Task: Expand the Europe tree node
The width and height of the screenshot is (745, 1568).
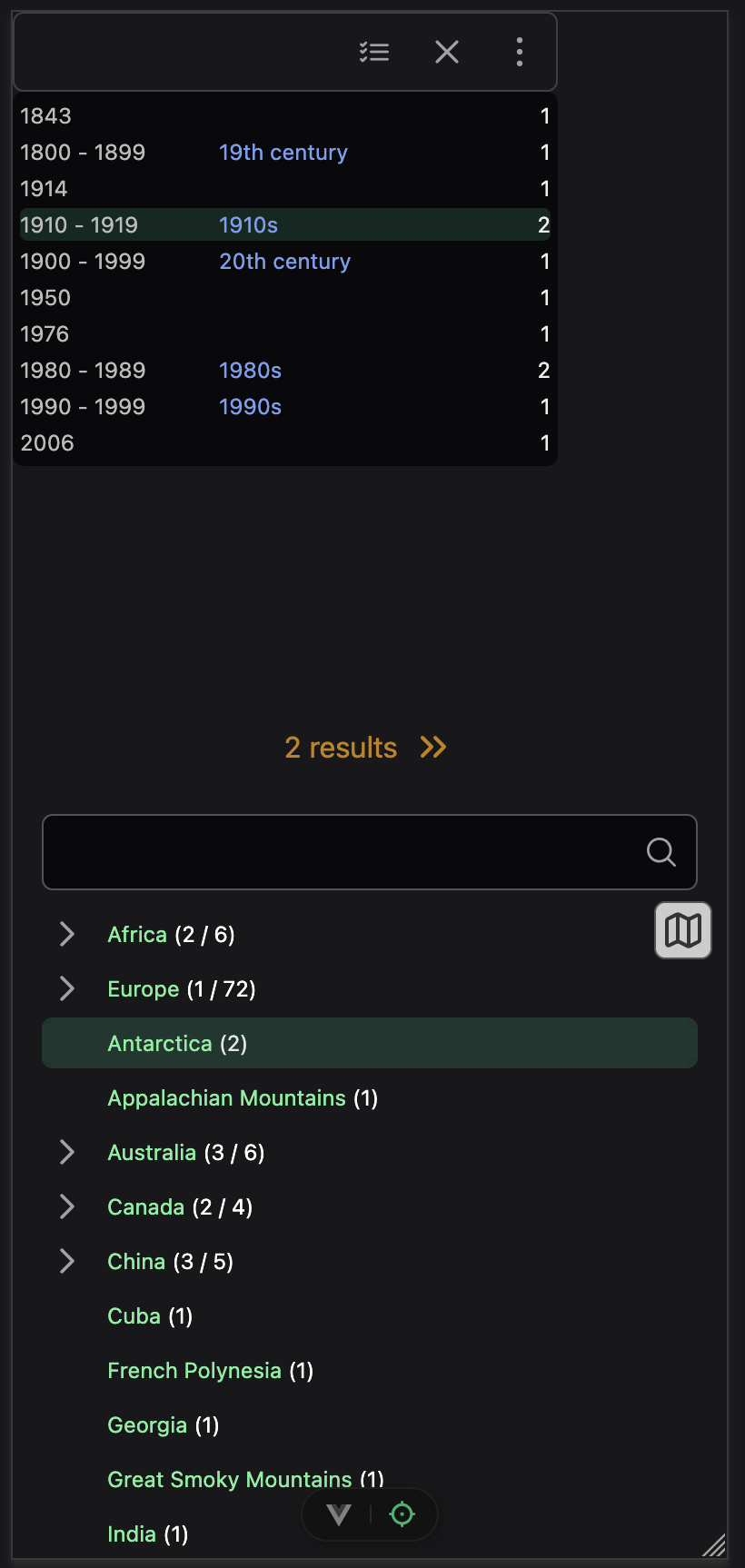Action: pyautogui.click(x=66, y=988)
